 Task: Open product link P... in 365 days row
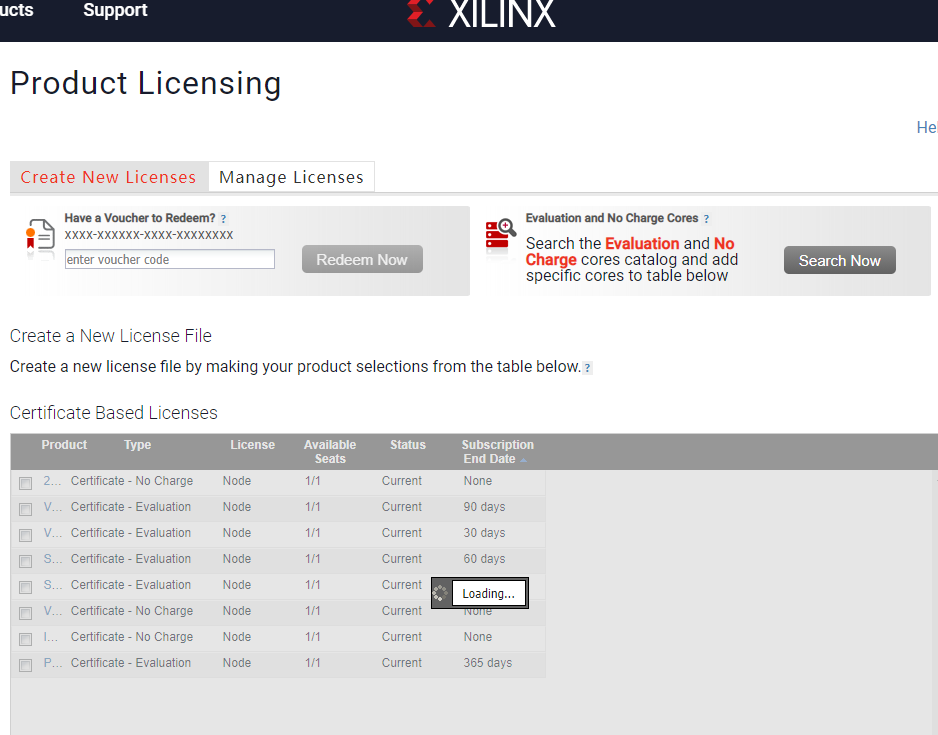coord(53,663)
